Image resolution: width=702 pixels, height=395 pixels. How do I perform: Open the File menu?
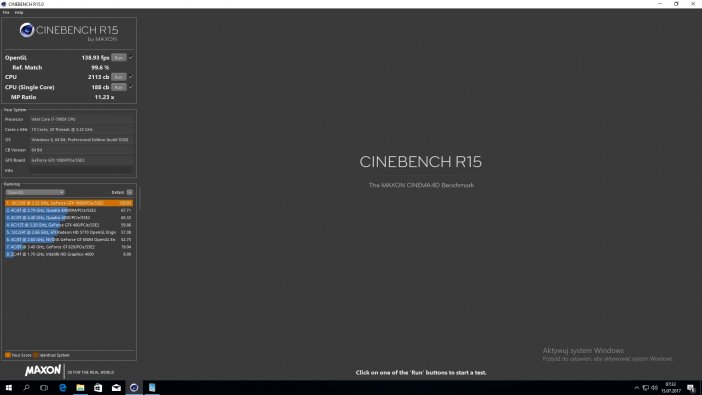(6, 13)
